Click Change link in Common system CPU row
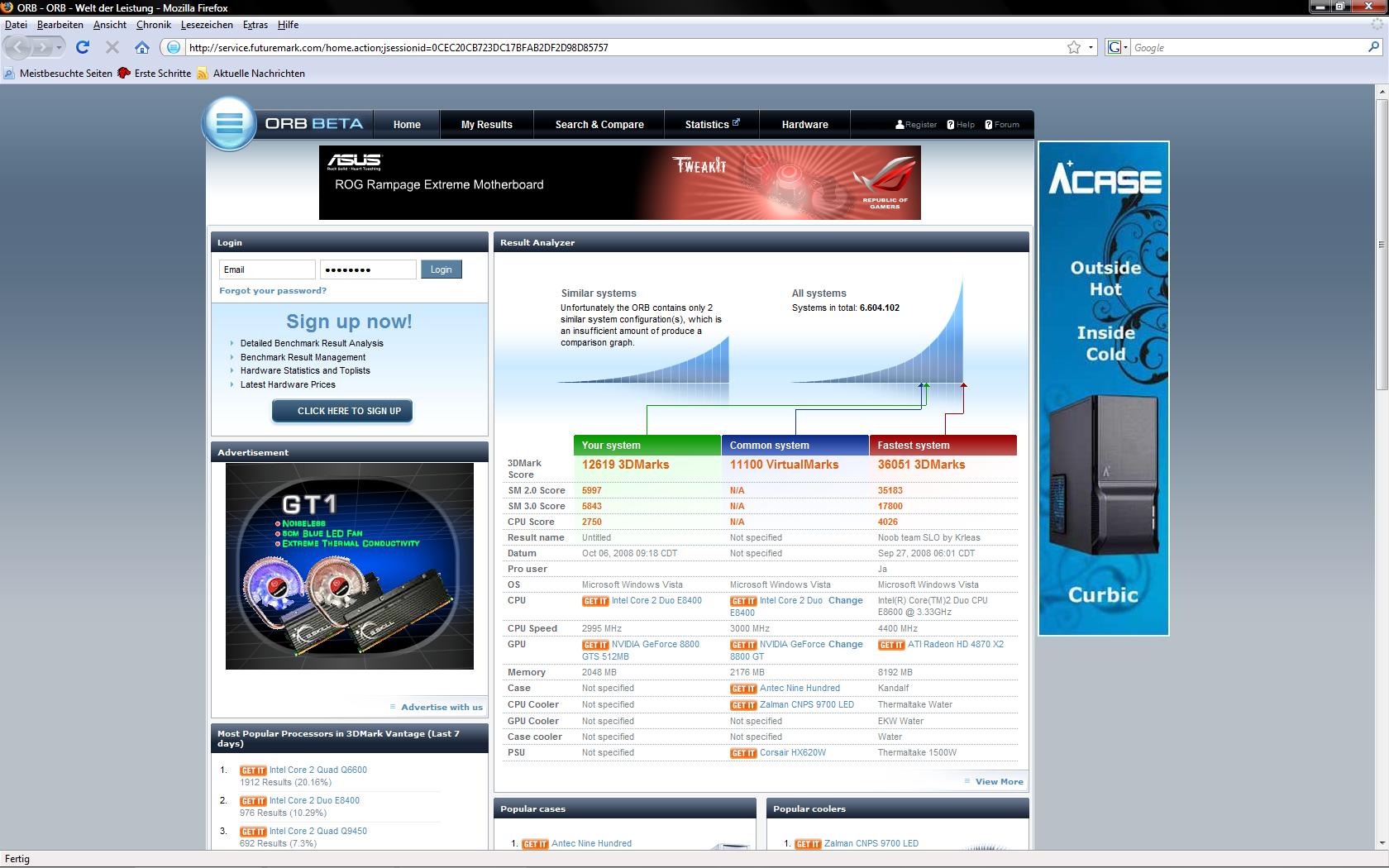The height and width of the screenshot is (868, 1389). pyautogui.click(x=845, y=601)
